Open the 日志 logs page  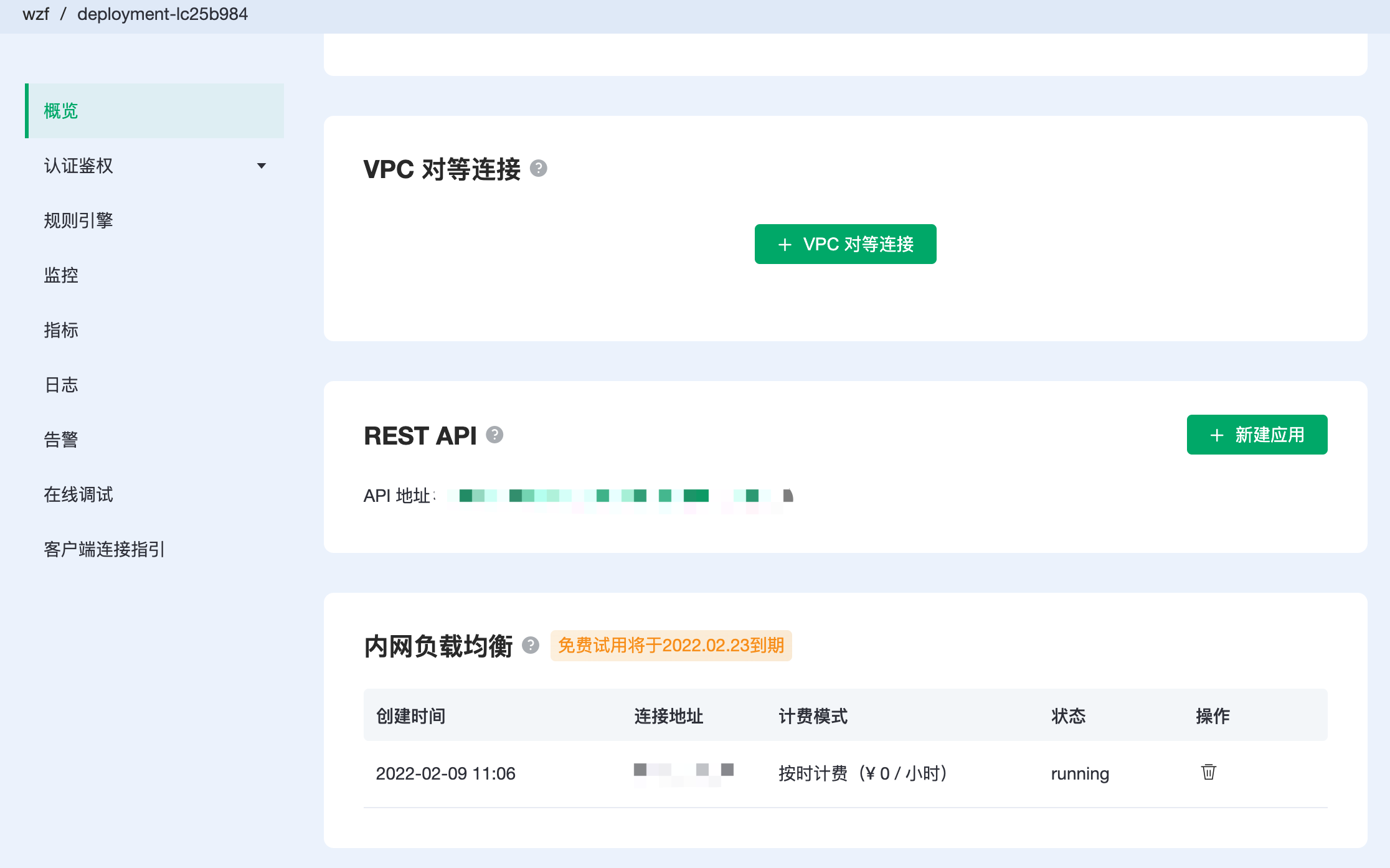(61, 385)
